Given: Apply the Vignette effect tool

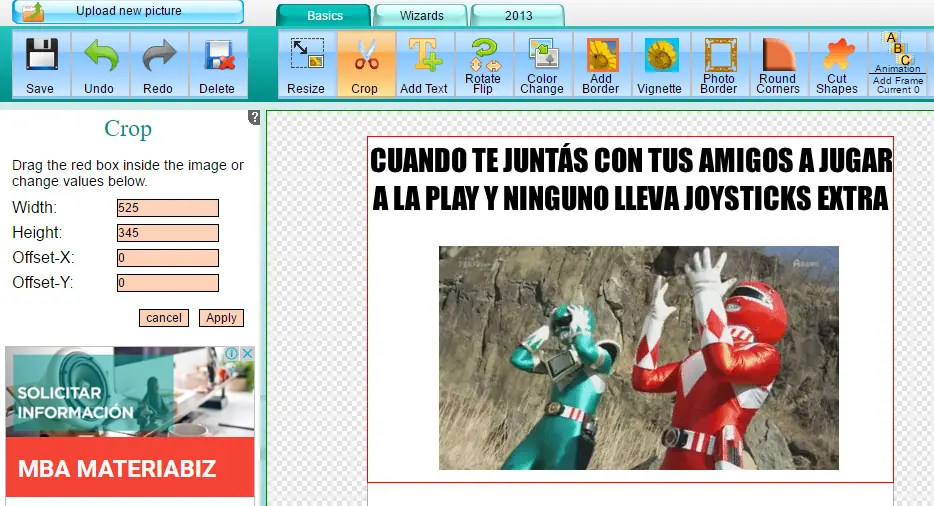Looking at the screenshot, I should (x=661, y=64).
